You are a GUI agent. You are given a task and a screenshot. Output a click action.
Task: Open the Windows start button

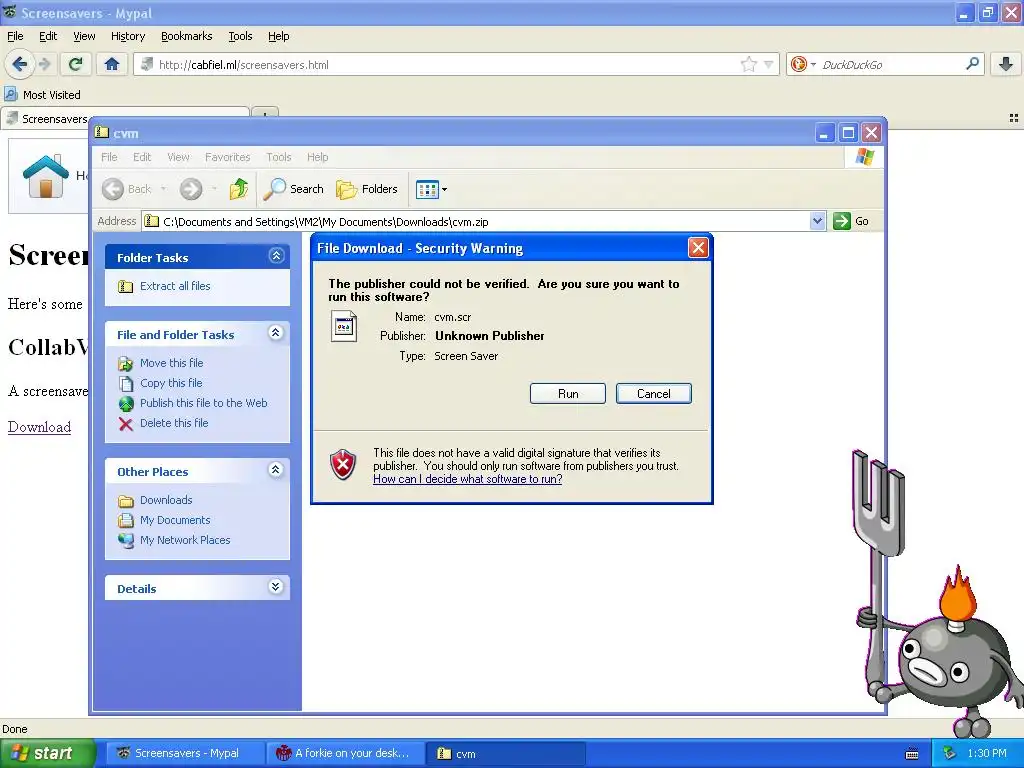click(x=47, y=754)
